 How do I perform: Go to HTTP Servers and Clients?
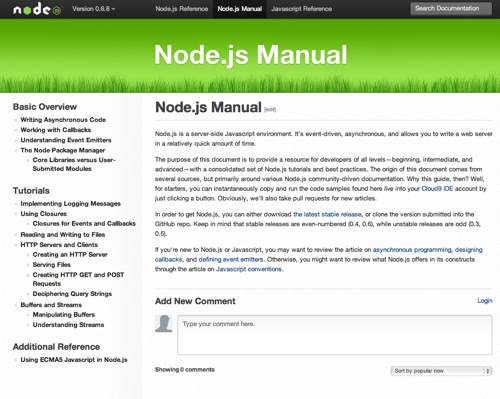coord(59,245)
